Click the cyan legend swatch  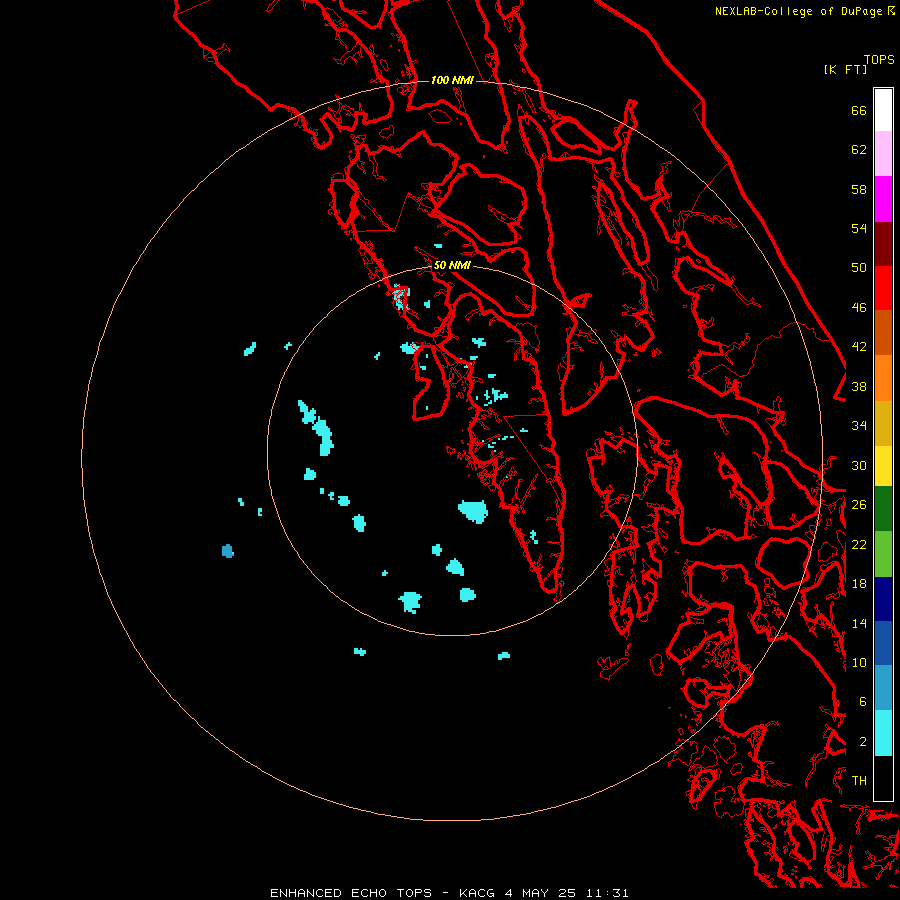click(883, 733)
